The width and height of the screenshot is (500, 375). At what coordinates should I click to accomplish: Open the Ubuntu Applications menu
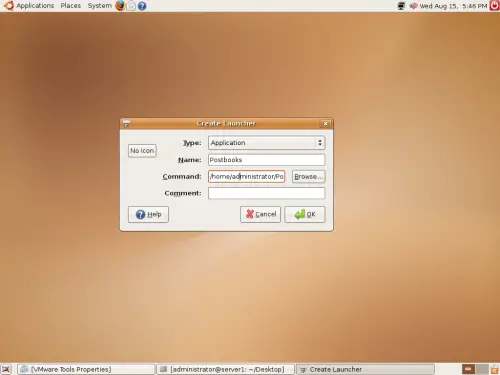(x=29, y=6)
